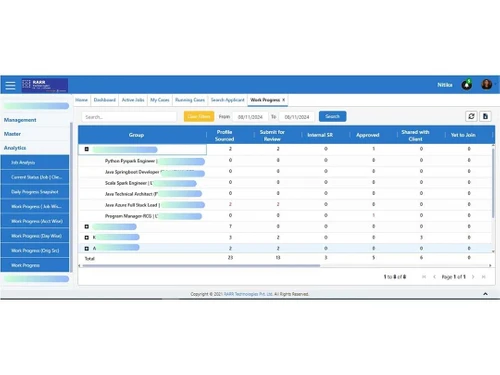Select the Scala Spark Engineer row
The height and width of the screenshot is (375, 500).
tap(286, 182)
